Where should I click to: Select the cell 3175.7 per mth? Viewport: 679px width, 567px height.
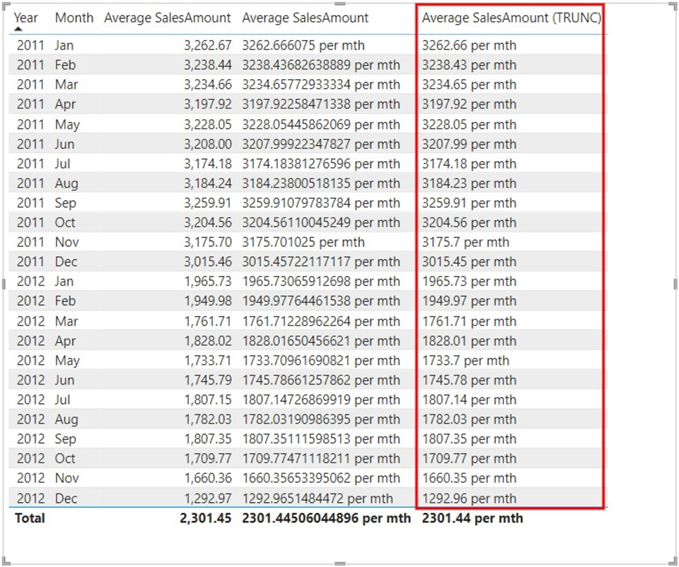[x=466, y=242]
